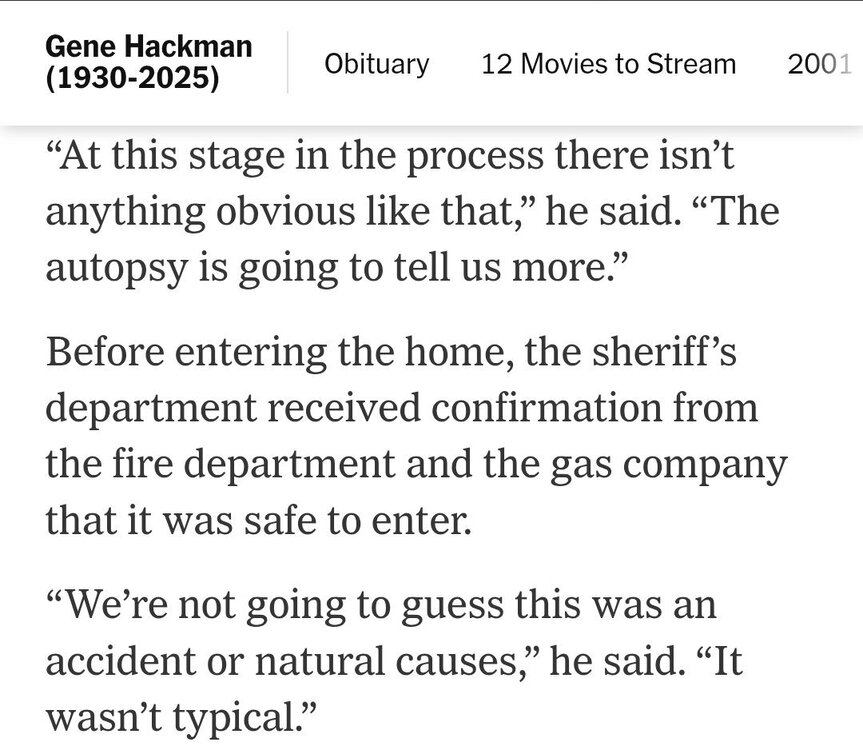Switch to "12 Movies to Stream" tab
Viewport: 863px width, 750px height.
click(608, 64)
